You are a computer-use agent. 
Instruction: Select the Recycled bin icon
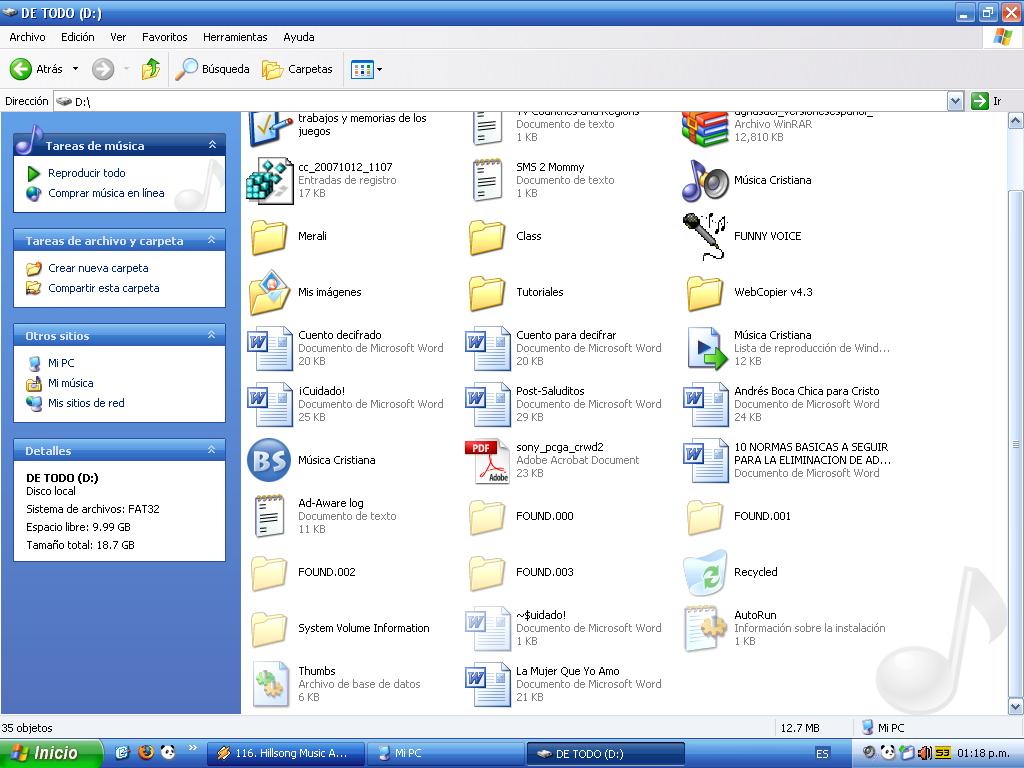[x=705, y=573]
